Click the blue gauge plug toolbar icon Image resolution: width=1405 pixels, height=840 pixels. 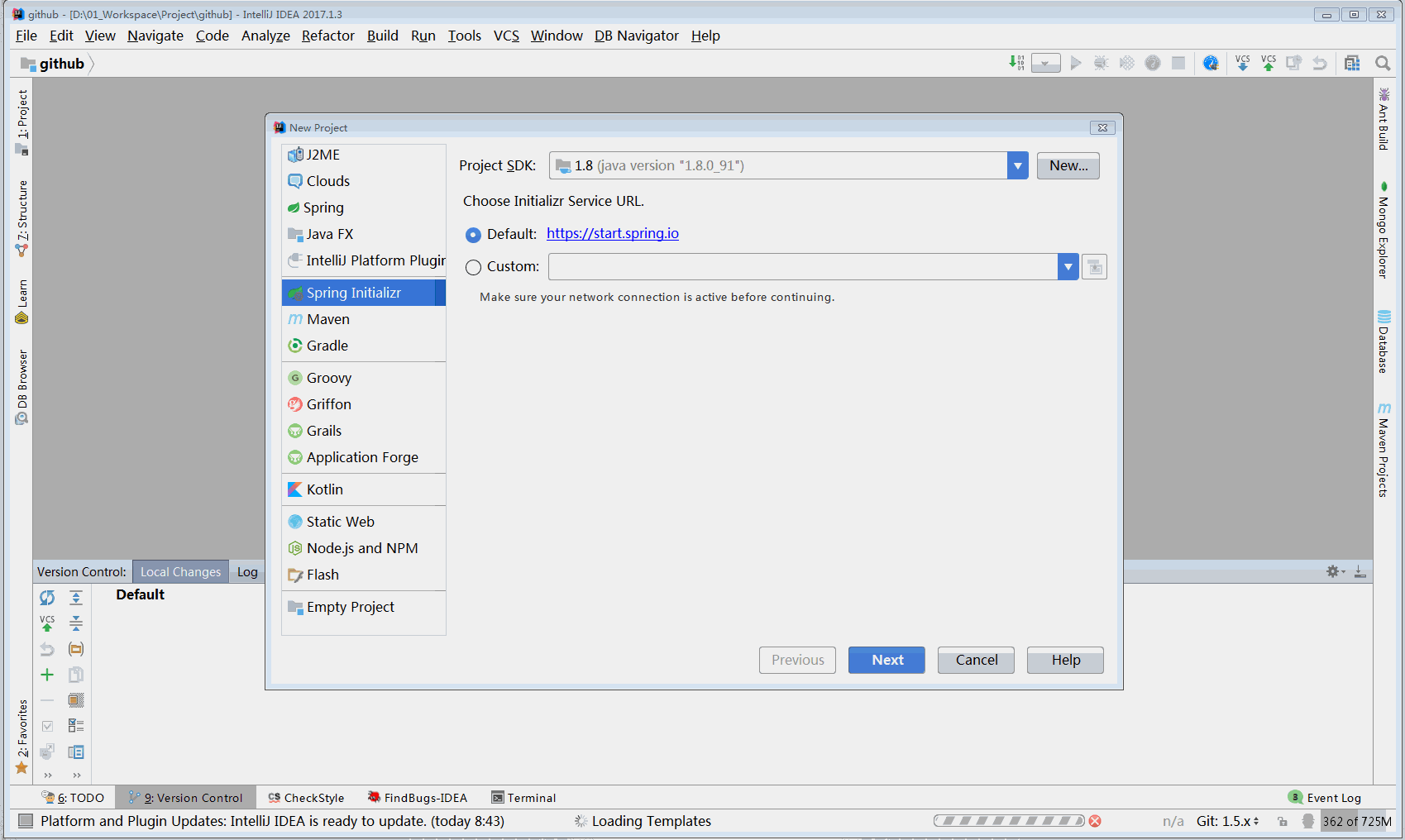coord(1211,63)
